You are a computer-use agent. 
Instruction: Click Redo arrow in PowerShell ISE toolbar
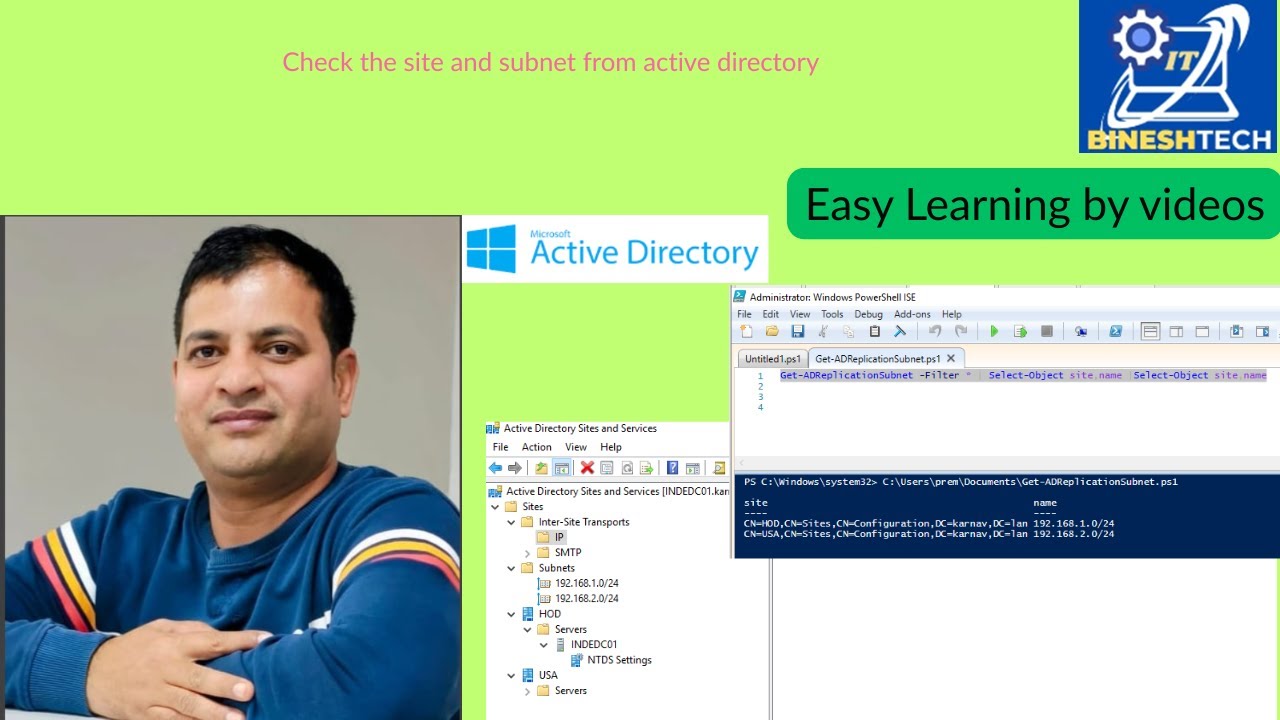tap(961, 331)
